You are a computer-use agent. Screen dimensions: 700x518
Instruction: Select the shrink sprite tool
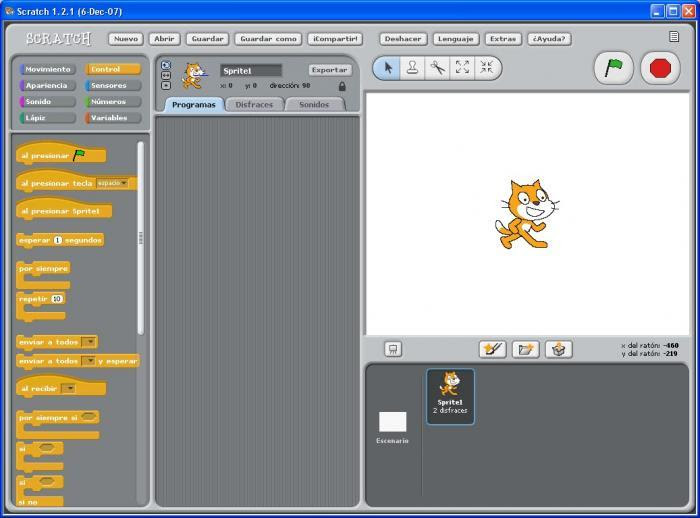[487, 68]
